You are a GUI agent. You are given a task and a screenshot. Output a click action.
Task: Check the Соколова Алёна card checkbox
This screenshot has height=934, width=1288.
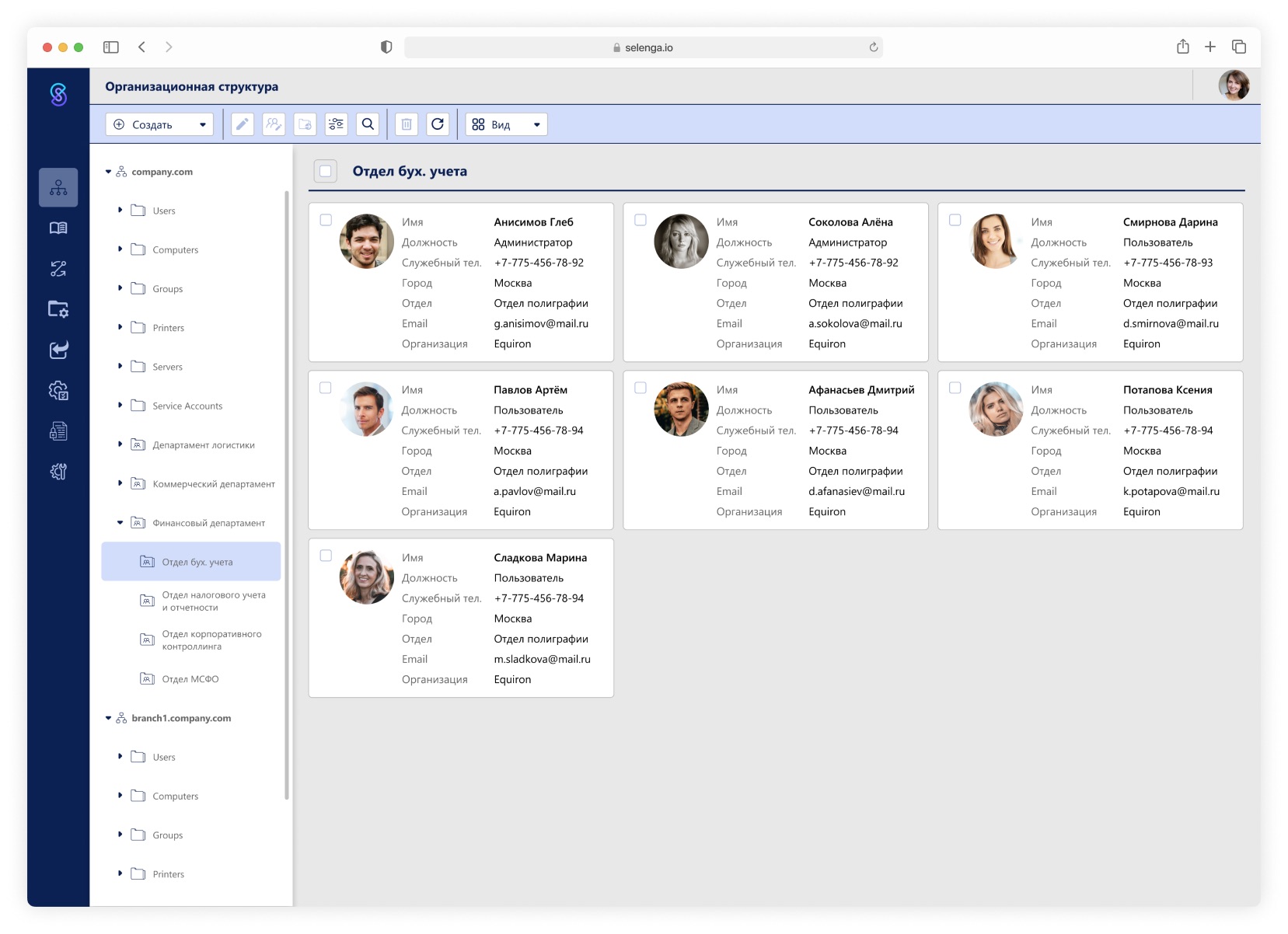(641, 220)
